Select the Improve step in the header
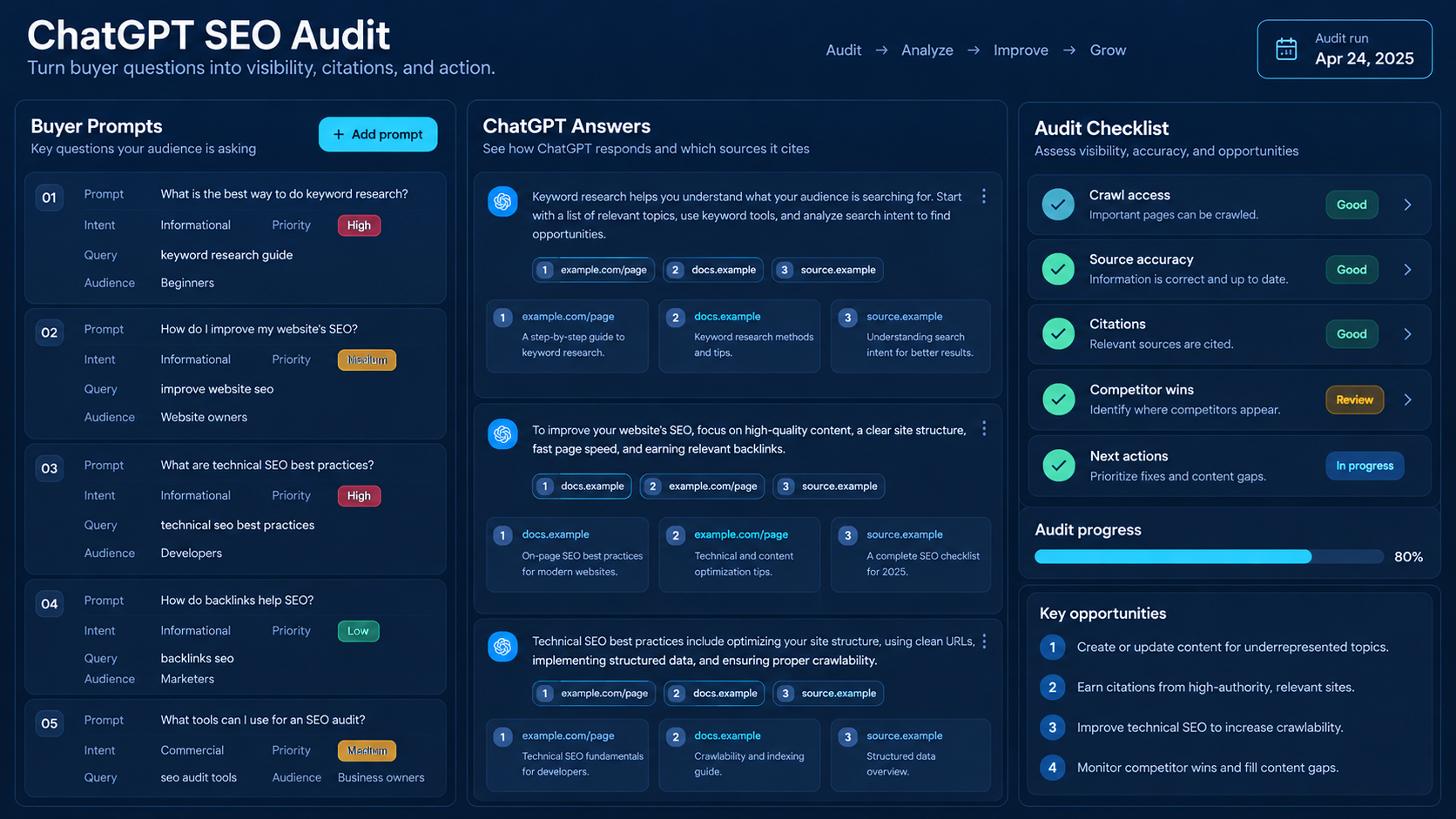1456x819 pixels. tap(1021, 50)
